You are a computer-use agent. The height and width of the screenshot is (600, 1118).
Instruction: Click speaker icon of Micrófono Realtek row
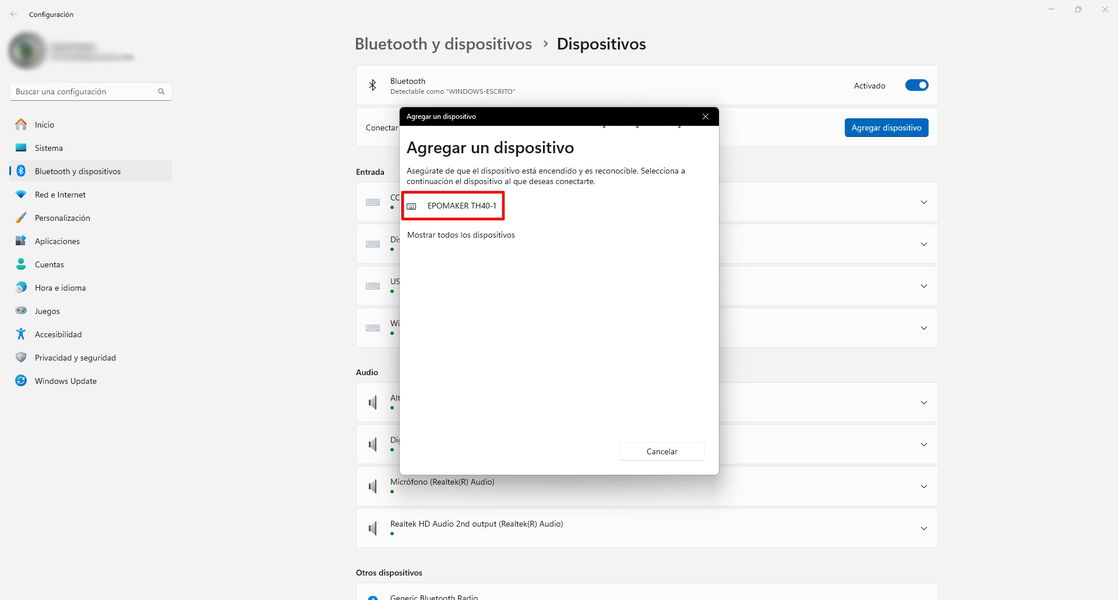coord(372,487)
